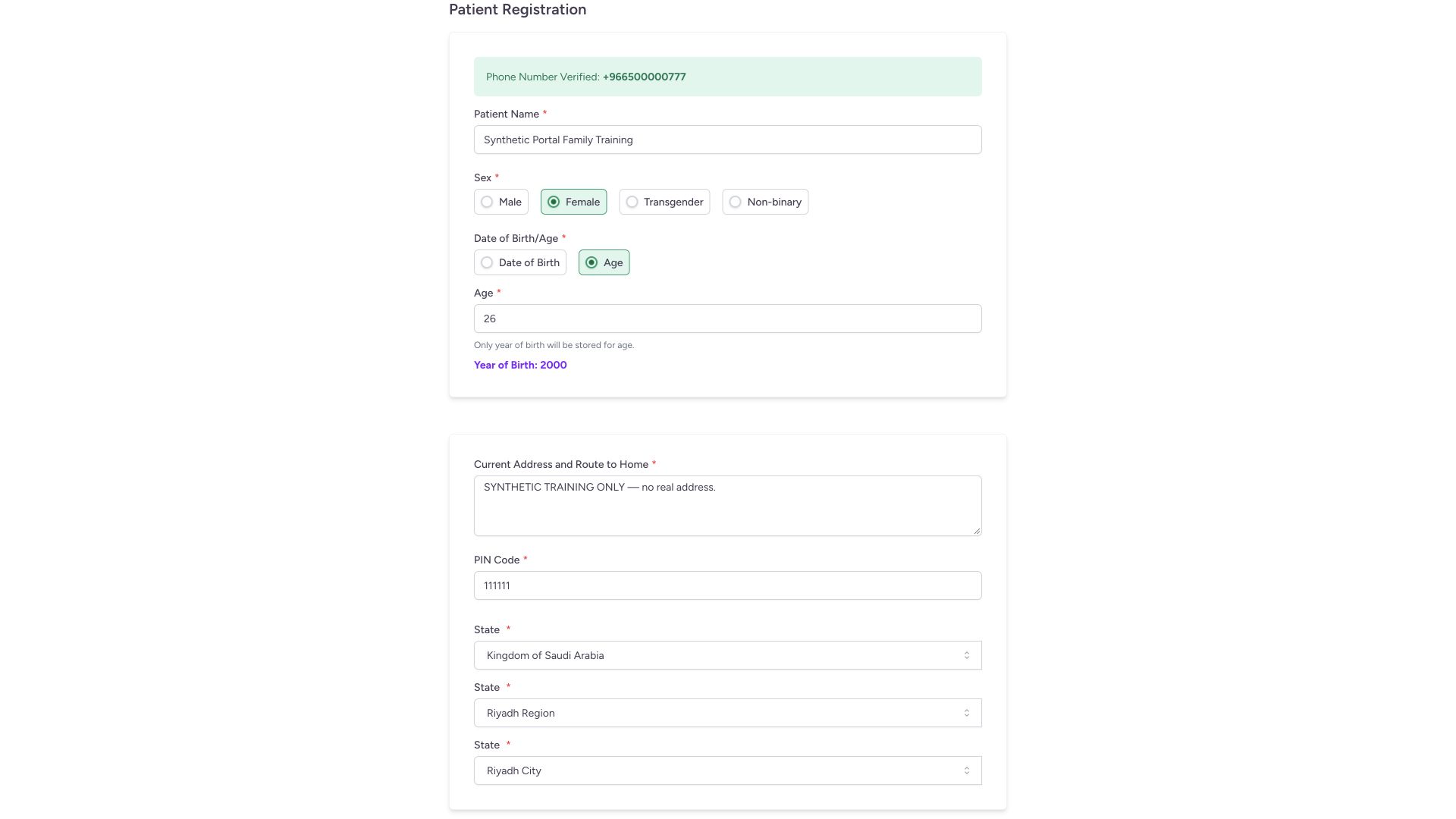Click the 'Only year of birth will be stored' note

554,345
